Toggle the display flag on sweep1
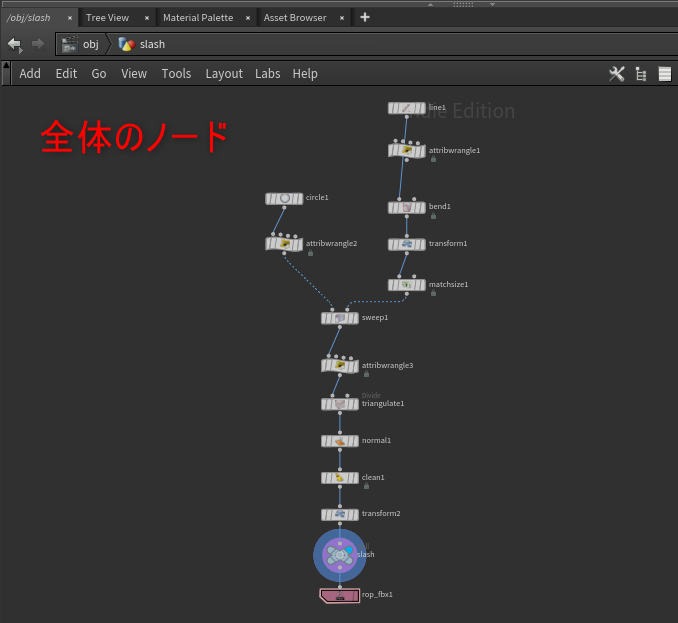Viewport: 678px width, 623px height. (x=355, y=318)
